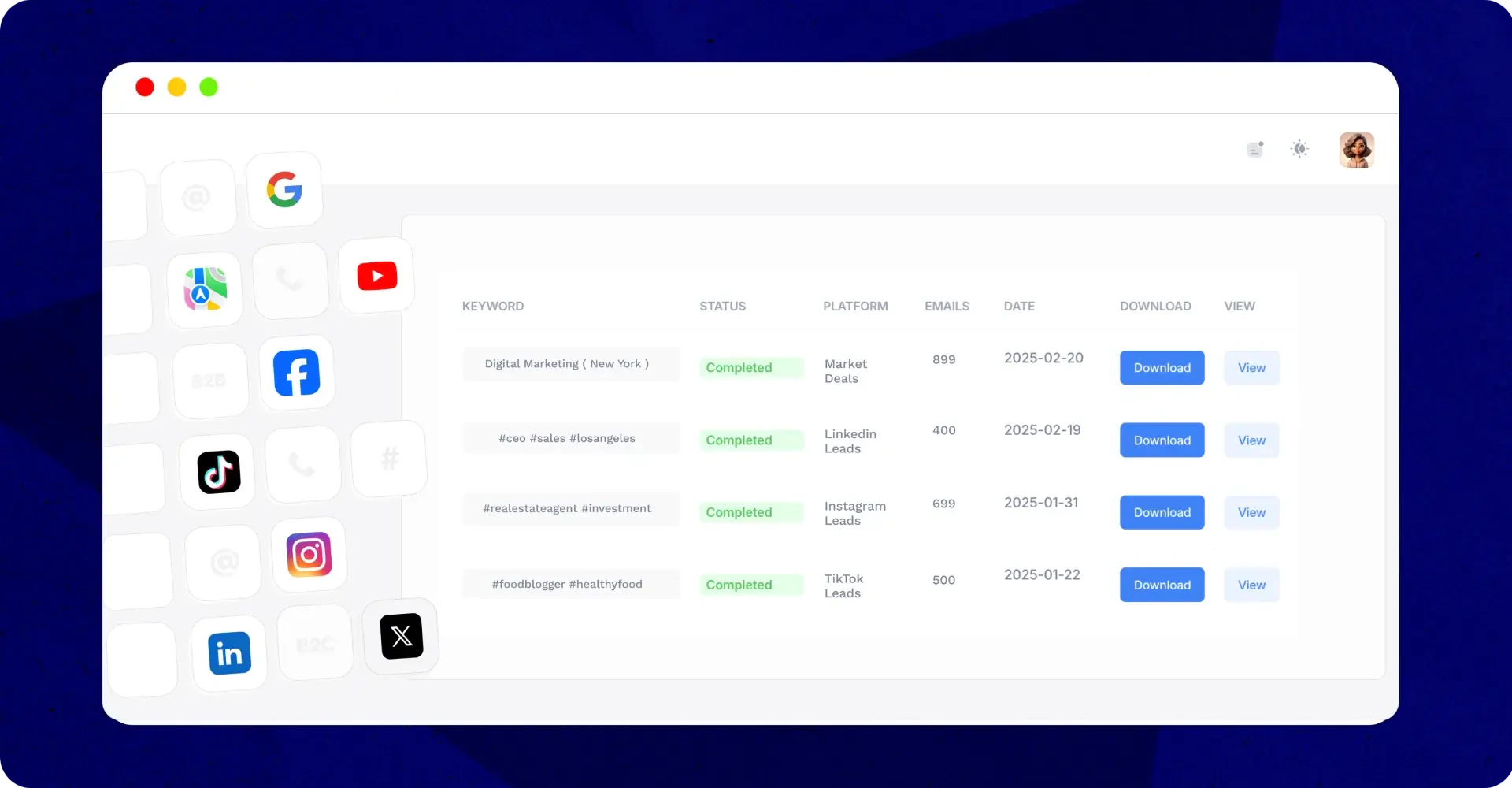Click the Completed status for #foodblogger row
Image resolution: width=1512 pixels, height=788 pixels.
click(x=739, y=585)
